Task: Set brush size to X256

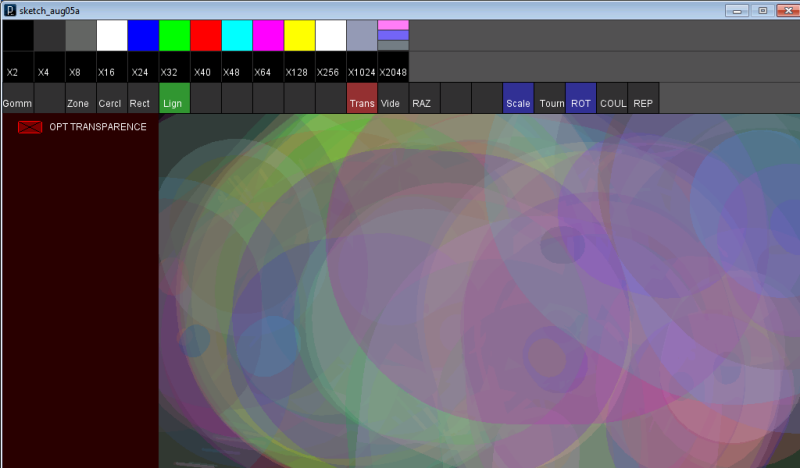Action: tap(331, 67)
